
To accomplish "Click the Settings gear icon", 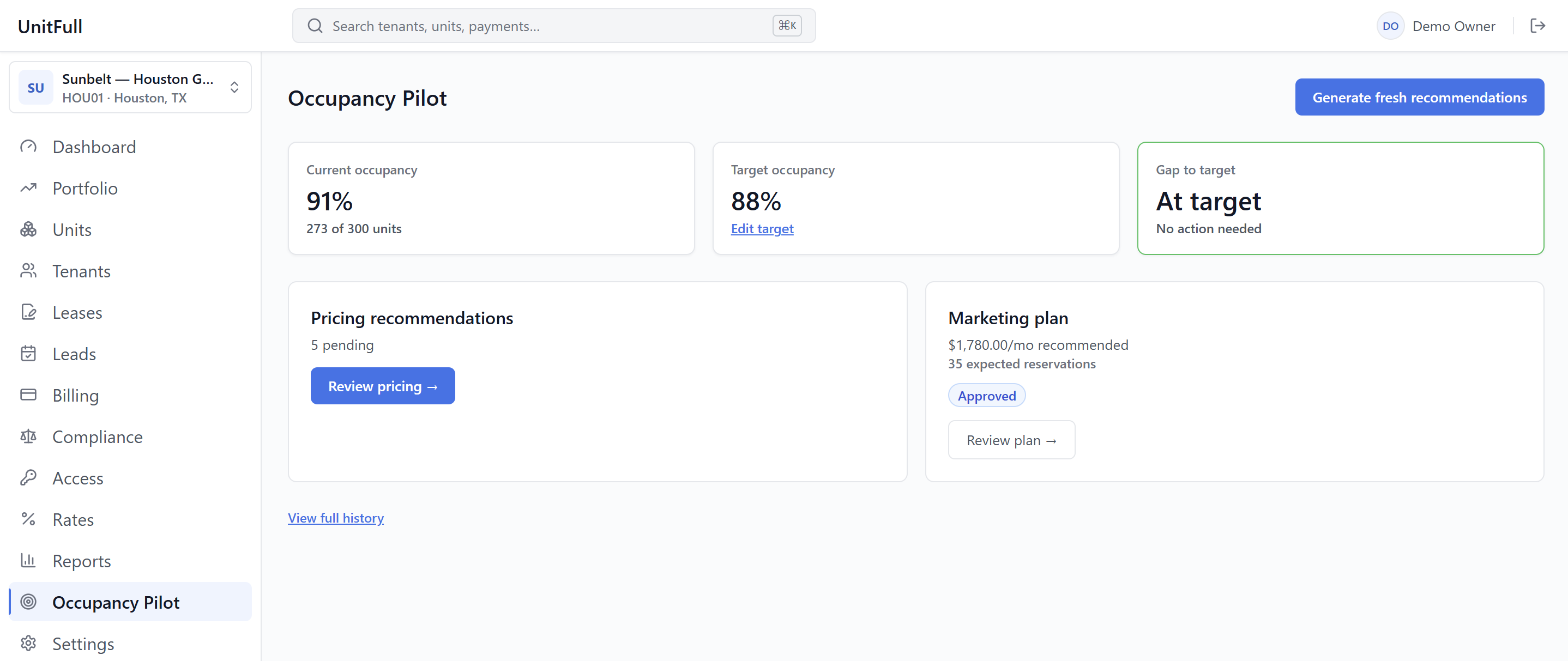I will pyautogui.click(x=28, y=644).
